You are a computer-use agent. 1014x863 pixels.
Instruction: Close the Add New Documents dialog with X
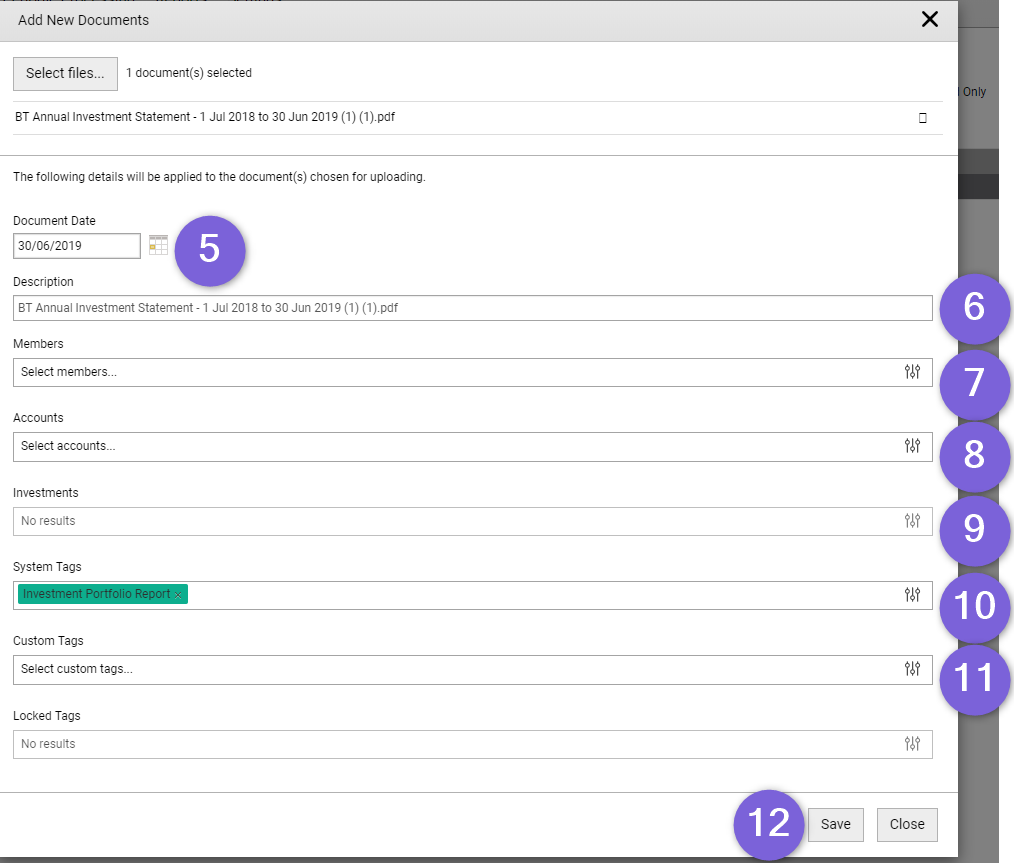click(x=930, y=19)
